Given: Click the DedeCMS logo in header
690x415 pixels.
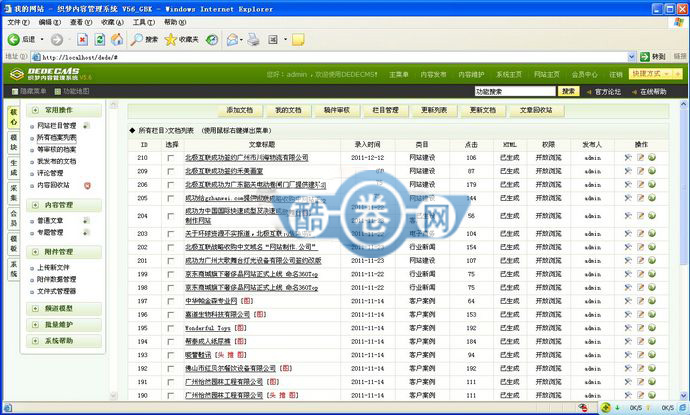Looking at the screenshot, I should (50, 73).
